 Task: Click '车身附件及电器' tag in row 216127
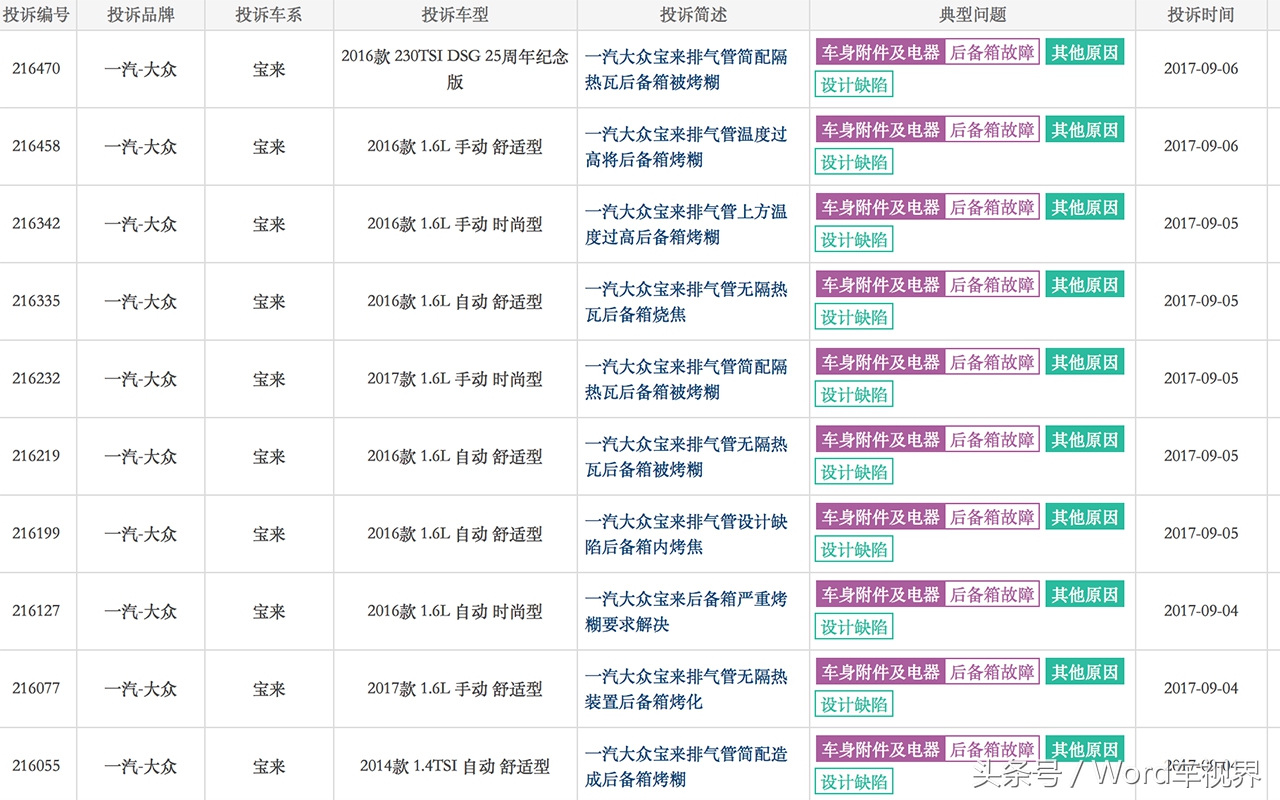(880, 594)
